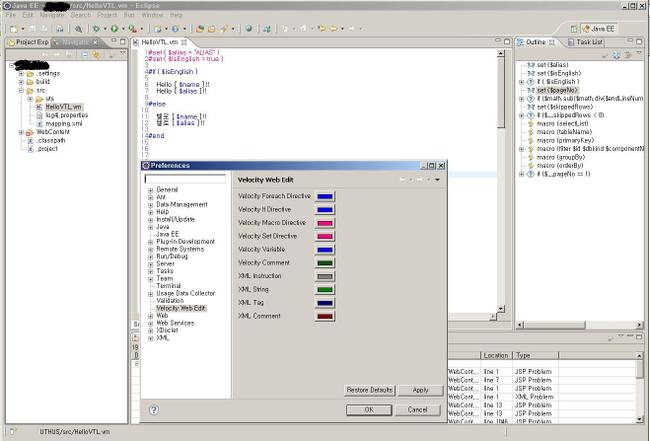
Task: Click the Outline horizontal scrollbar
Action: coord(580,325)
